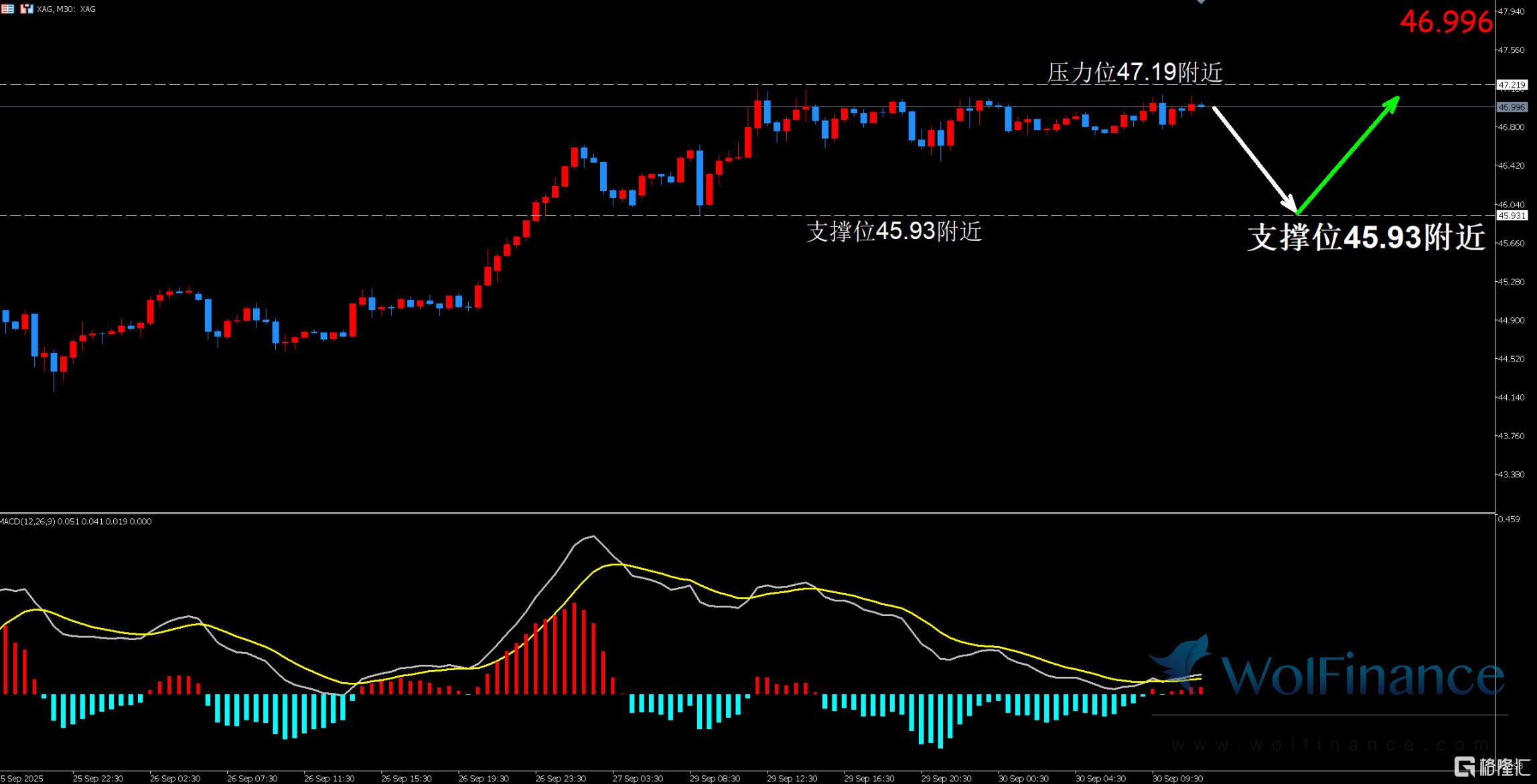Click the 47.219 price tag on axis
Image resolution: width=1537 pixels, height=784 pixels.
[x=1512, y=85]
